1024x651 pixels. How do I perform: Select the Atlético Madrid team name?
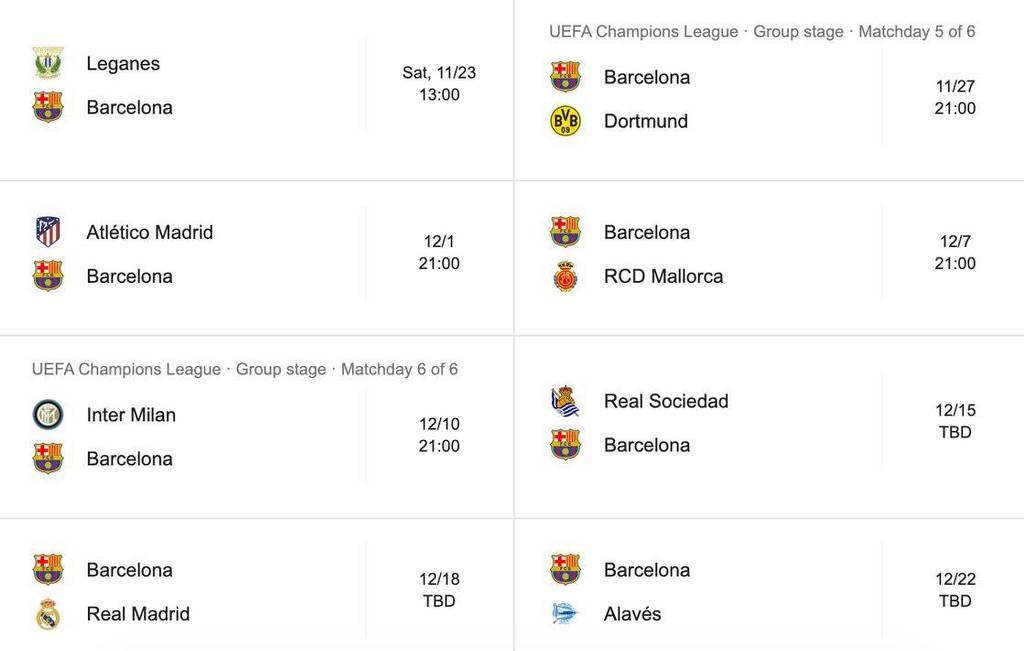pyautogui.click(x=150, y=232)
